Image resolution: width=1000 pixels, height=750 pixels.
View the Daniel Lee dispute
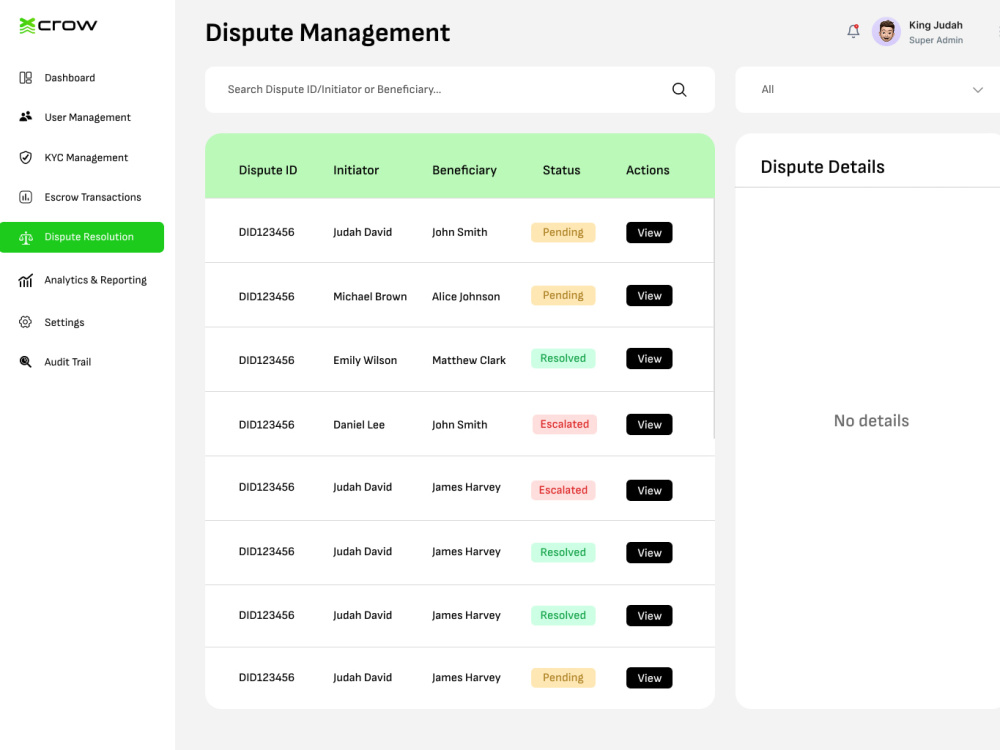click(649, 425)
